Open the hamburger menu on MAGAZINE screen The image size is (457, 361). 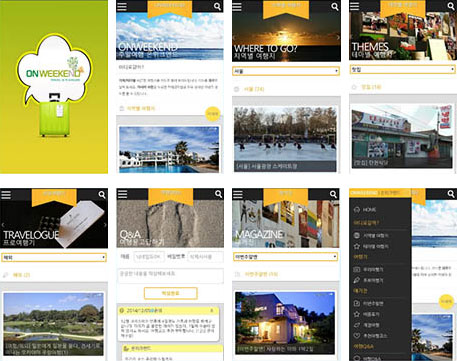238,194
